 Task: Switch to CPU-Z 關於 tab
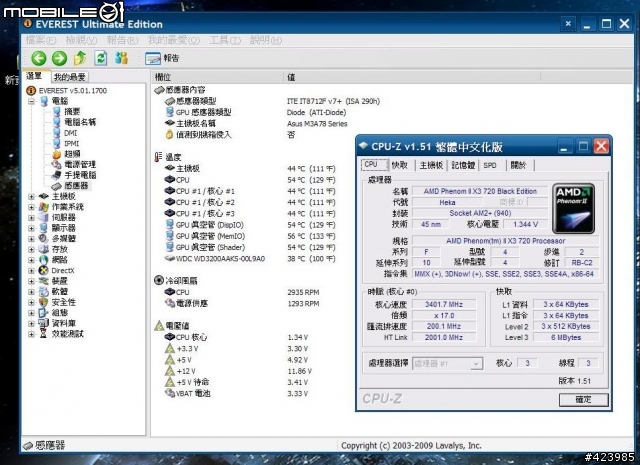click(x=519, y=165)
